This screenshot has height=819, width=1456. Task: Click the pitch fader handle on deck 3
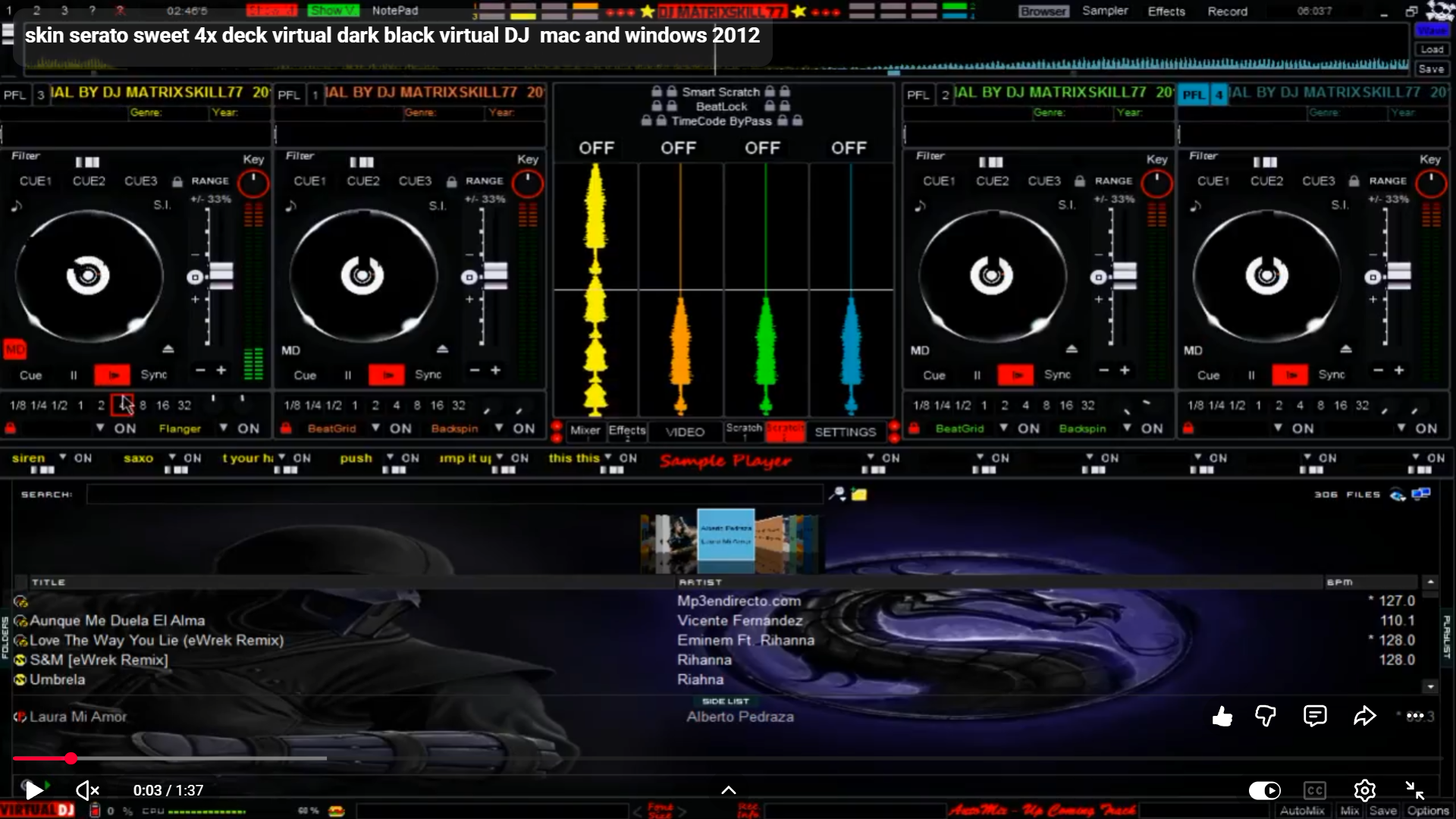(221, 276)
